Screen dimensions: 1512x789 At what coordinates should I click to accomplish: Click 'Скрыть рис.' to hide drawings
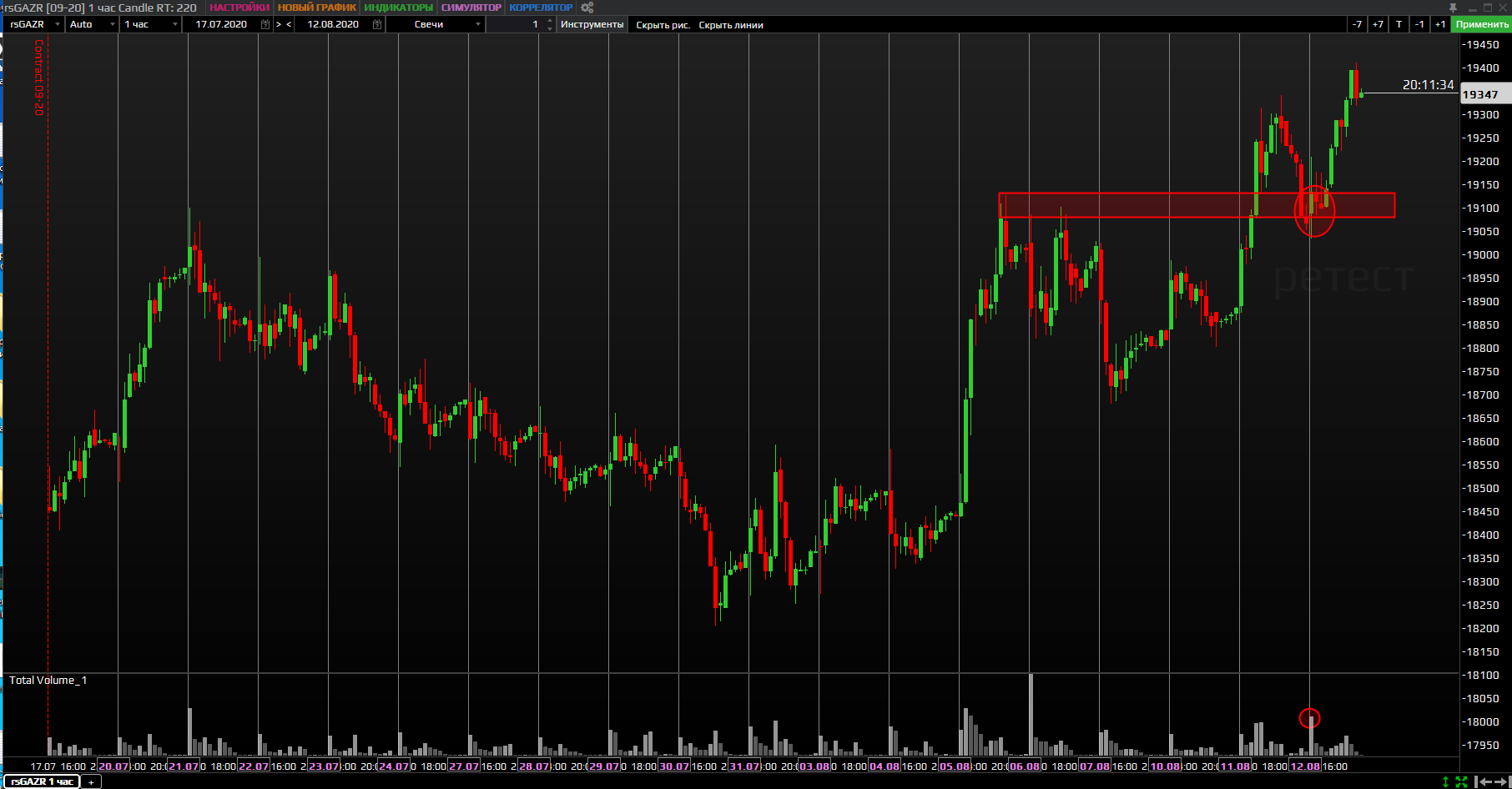[663, 25]
